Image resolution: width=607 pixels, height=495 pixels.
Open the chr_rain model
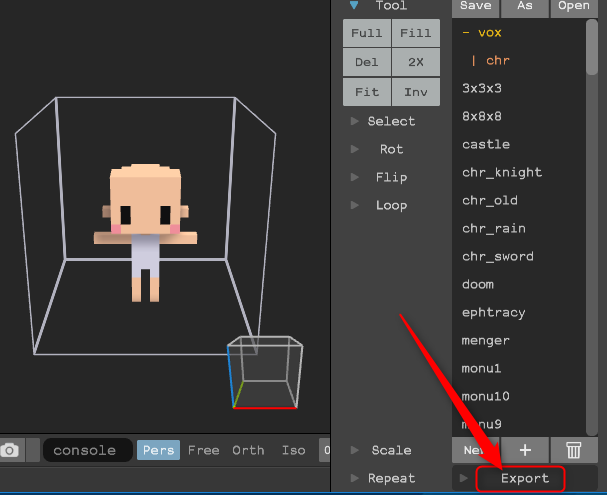(x=494, y=228)
